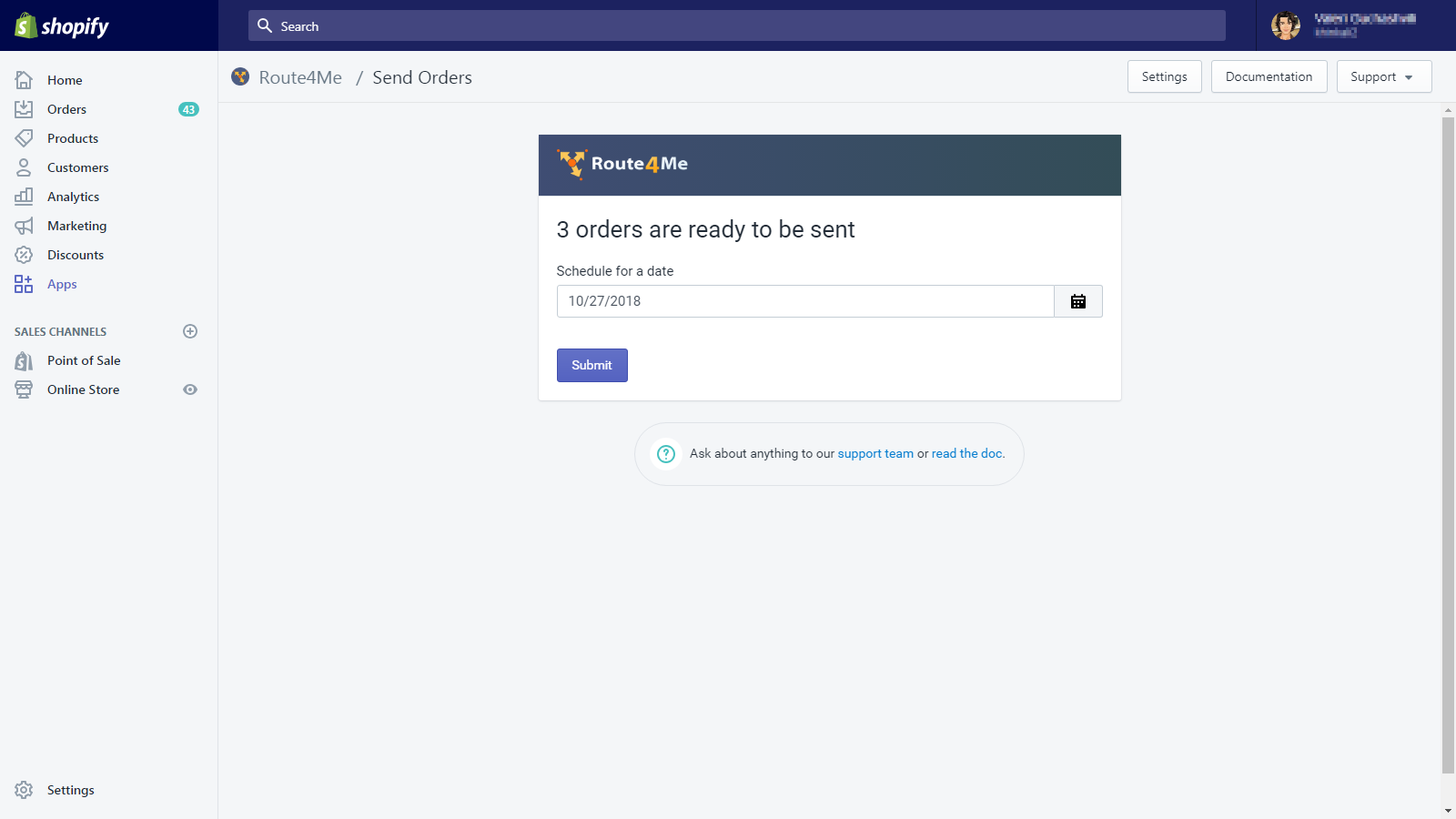Submit the scheduled orders
Image resolution: width=1456 pixels, height=819 pixels.
pyautogui.click(x=592, y=365)
